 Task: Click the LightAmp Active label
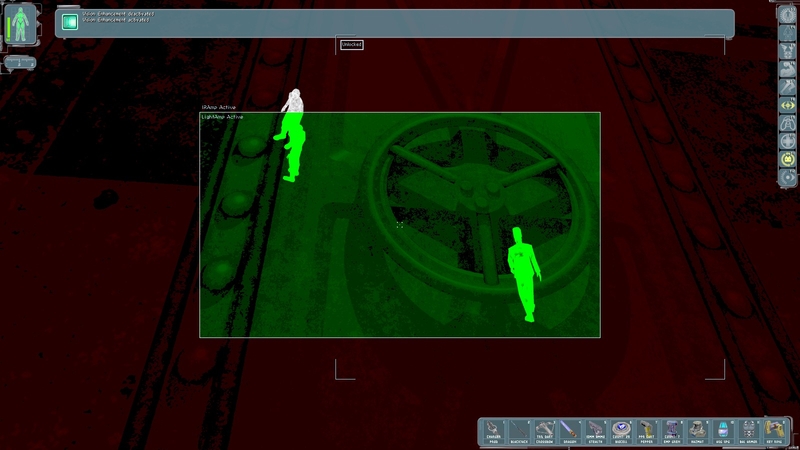coord(222,117)
